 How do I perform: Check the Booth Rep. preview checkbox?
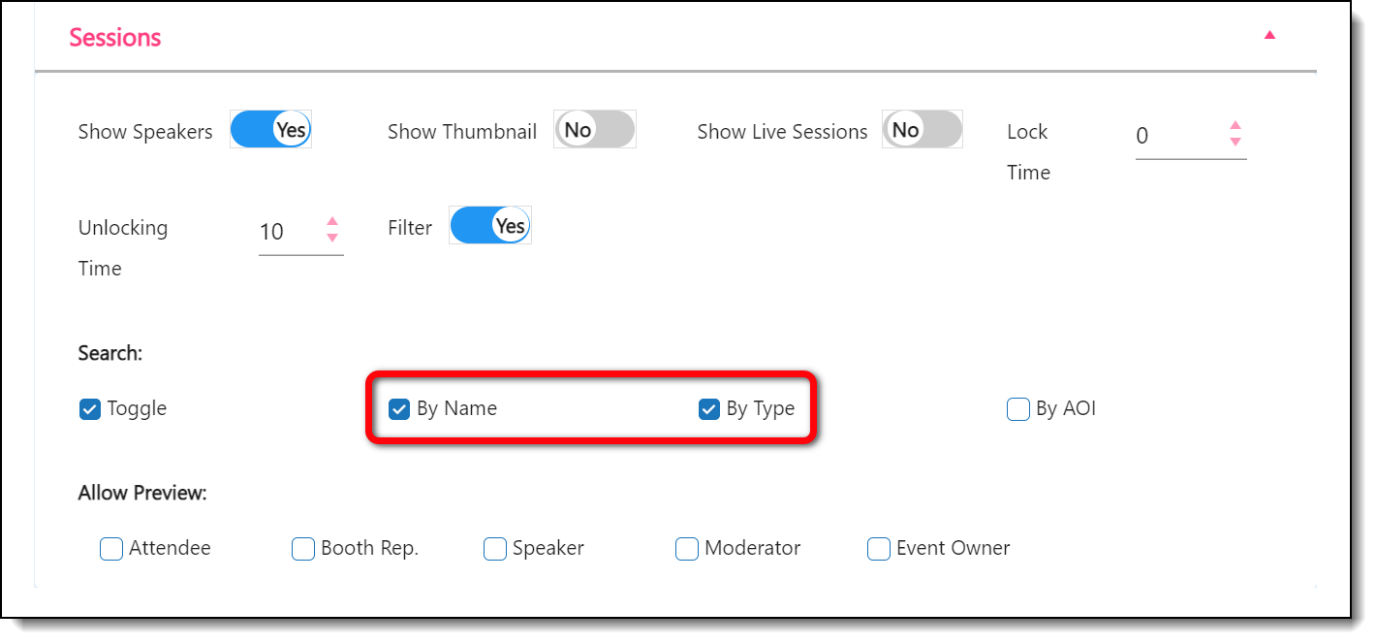point(303,549)
